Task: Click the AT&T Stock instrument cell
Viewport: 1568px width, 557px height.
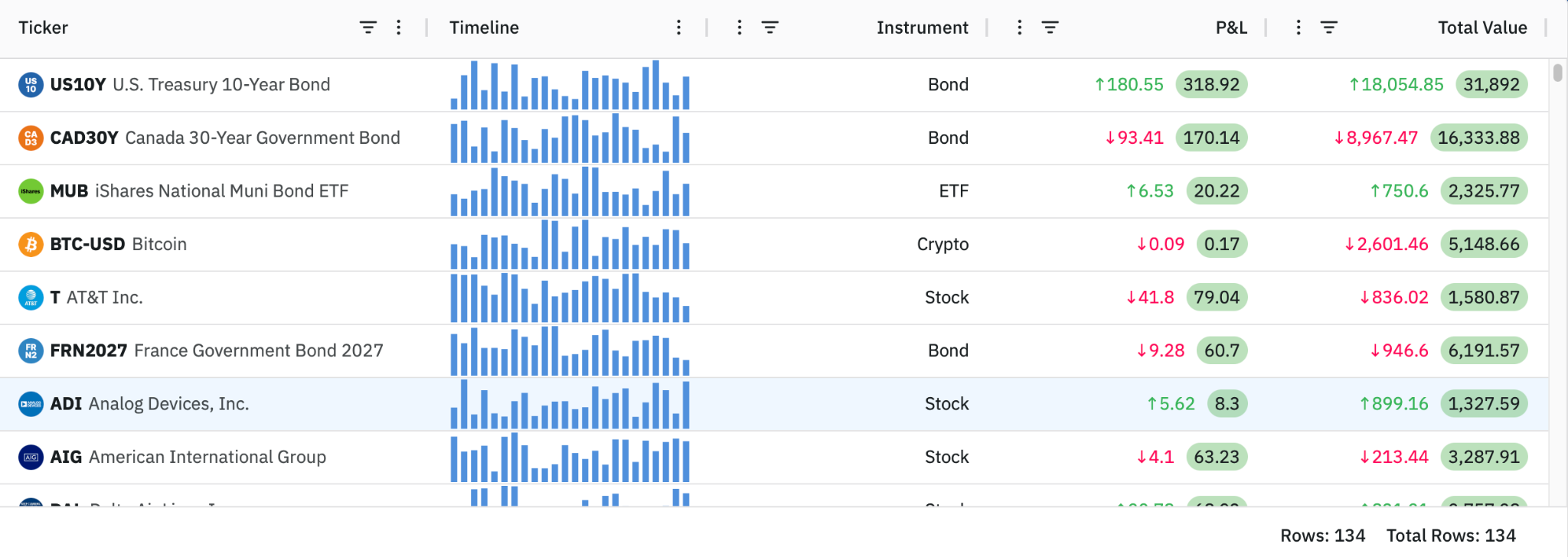Action: click(947, 298)
